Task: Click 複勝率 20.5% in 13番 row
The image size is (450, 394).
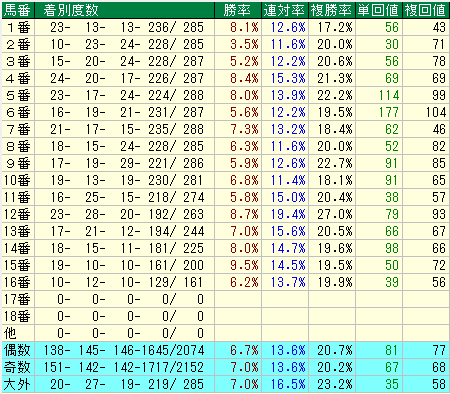Action: click(x=335, y=231)
